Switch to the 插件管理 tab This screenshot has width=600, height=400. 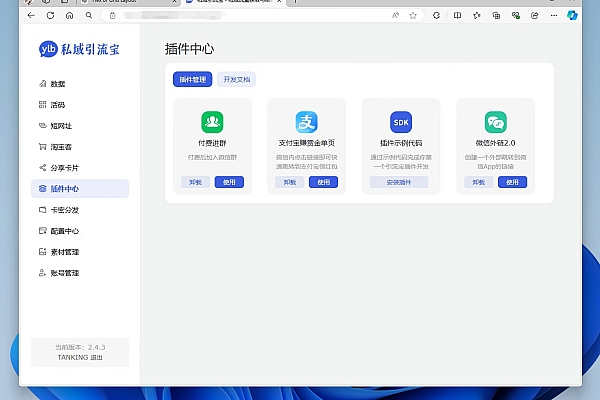point(192,79)
